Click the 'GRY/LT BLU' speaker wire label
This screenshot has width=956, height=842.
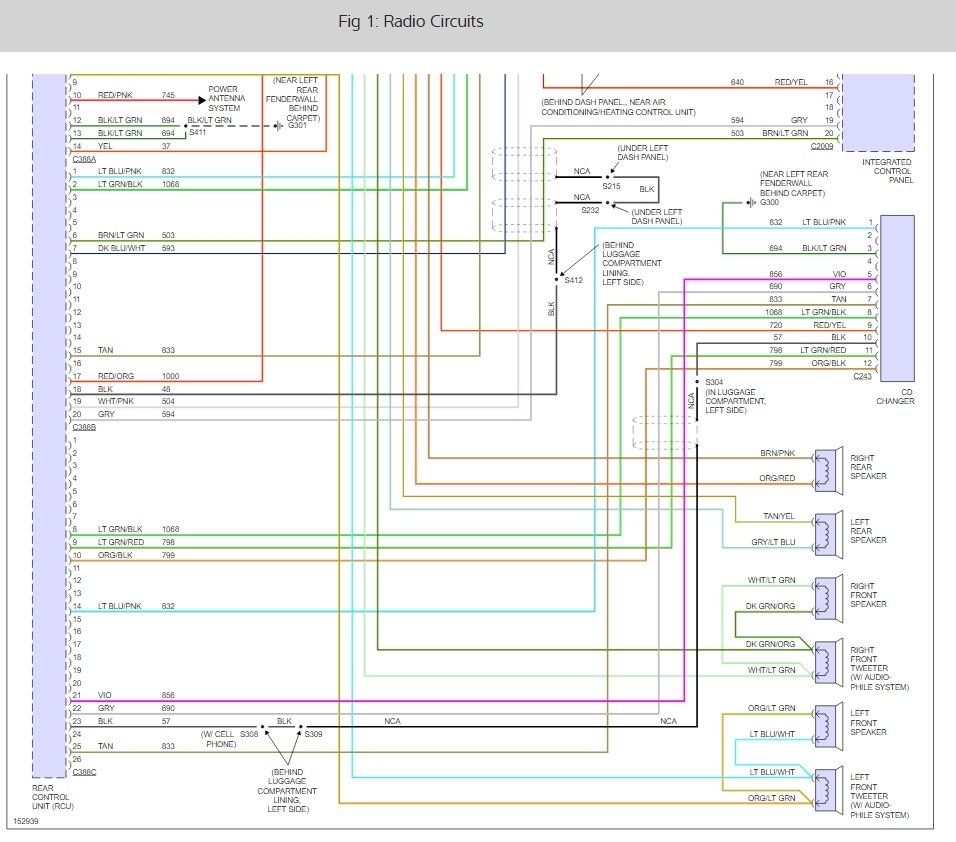point(773,541)
